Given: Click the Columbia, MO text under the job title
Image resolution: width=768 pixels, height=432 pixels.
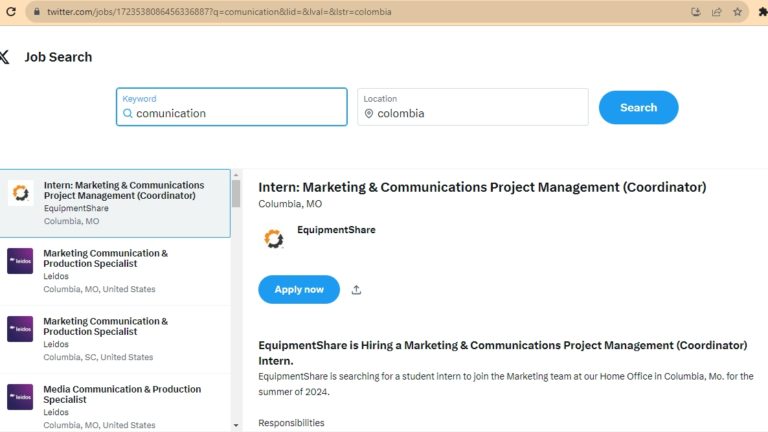Looking at the screenshot, I should pyautogui.click(x=290, y=204).
